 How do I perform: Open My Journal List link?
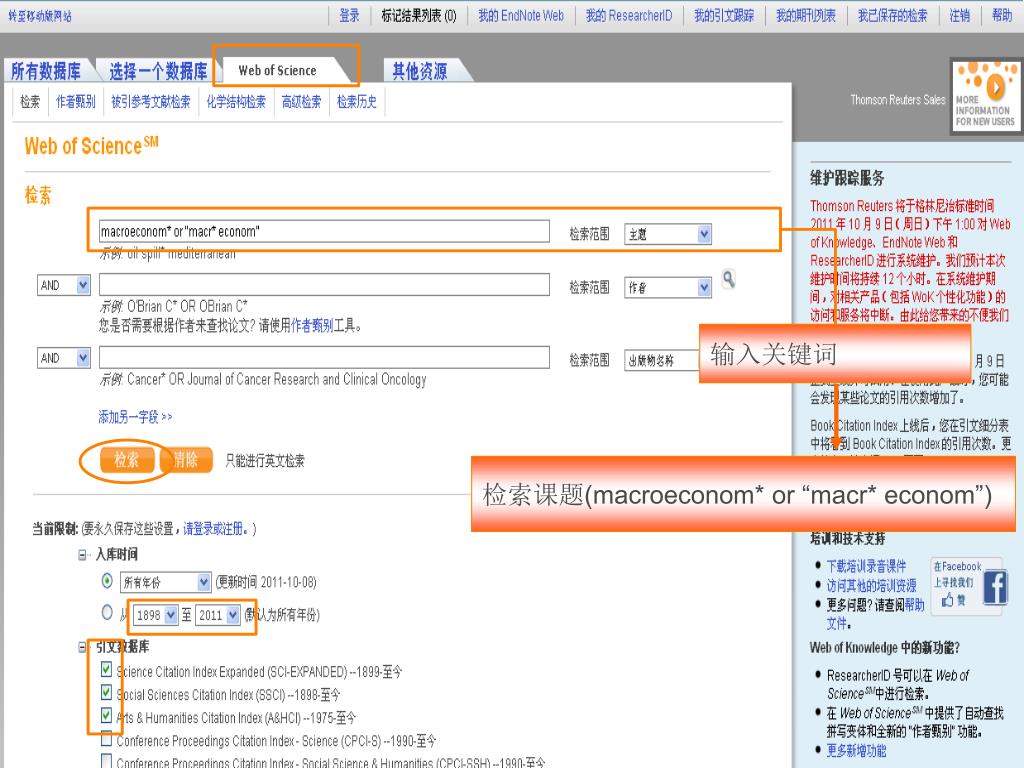pyautogui.click(x=806, y=16)
